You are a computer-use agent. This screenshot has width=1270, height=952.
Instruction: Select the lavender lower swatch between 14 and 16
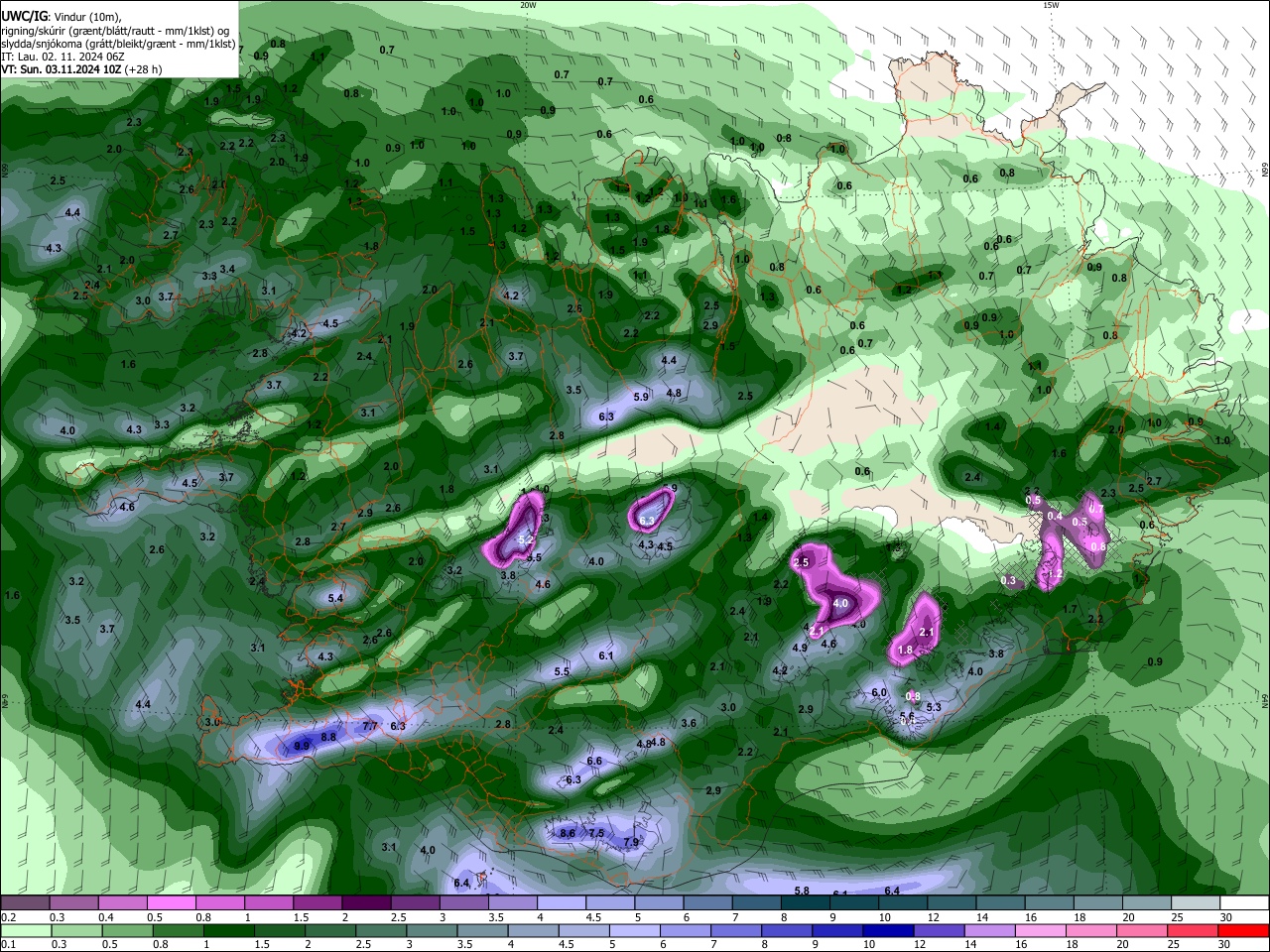(x=988, y=931)
